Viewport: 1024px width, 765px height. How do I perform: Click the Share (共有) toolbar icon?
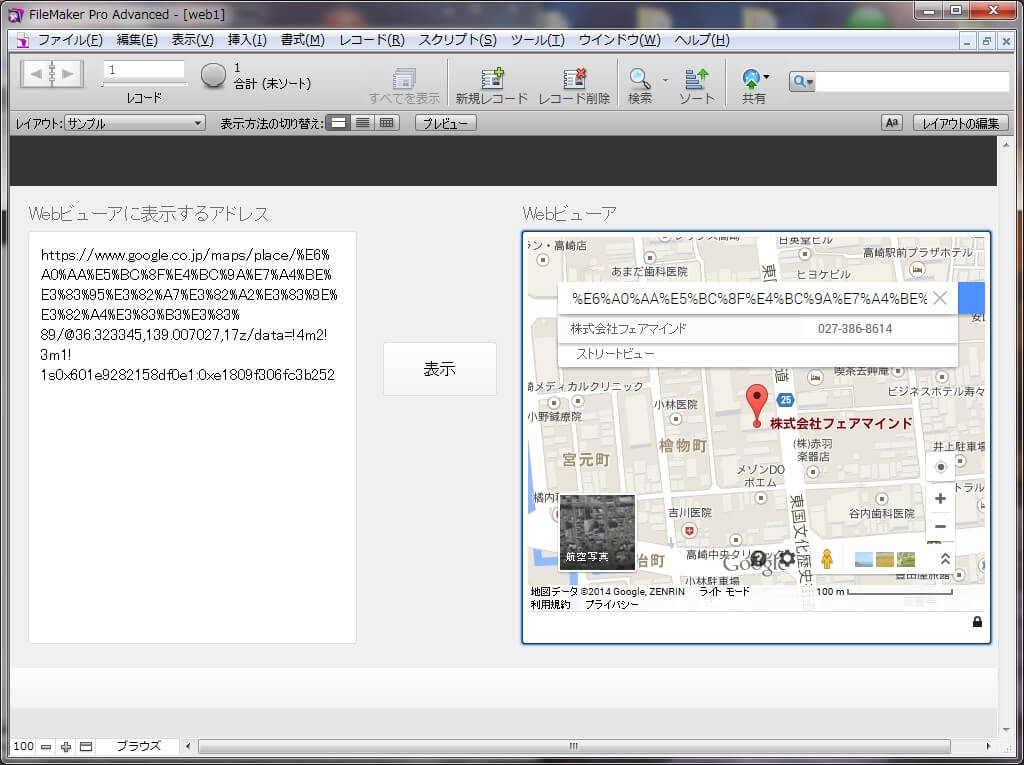click(751, 79)
